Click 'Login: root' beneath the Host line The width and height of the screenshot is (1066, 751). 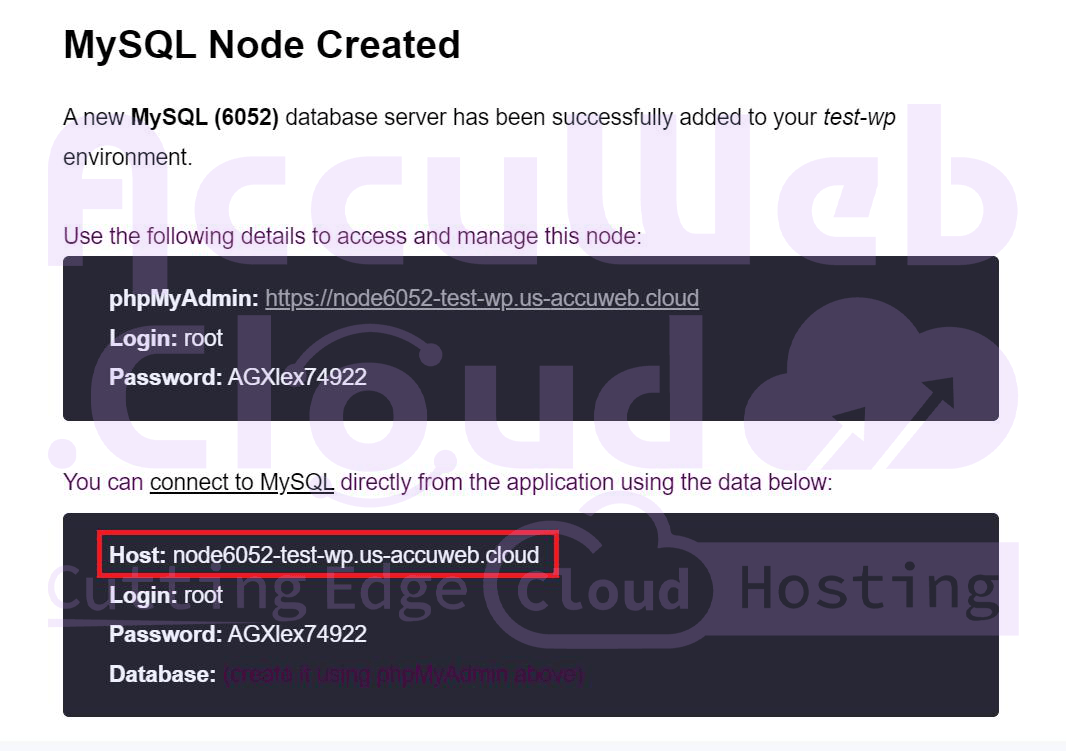pyautogui.click(x=166, y=595)
